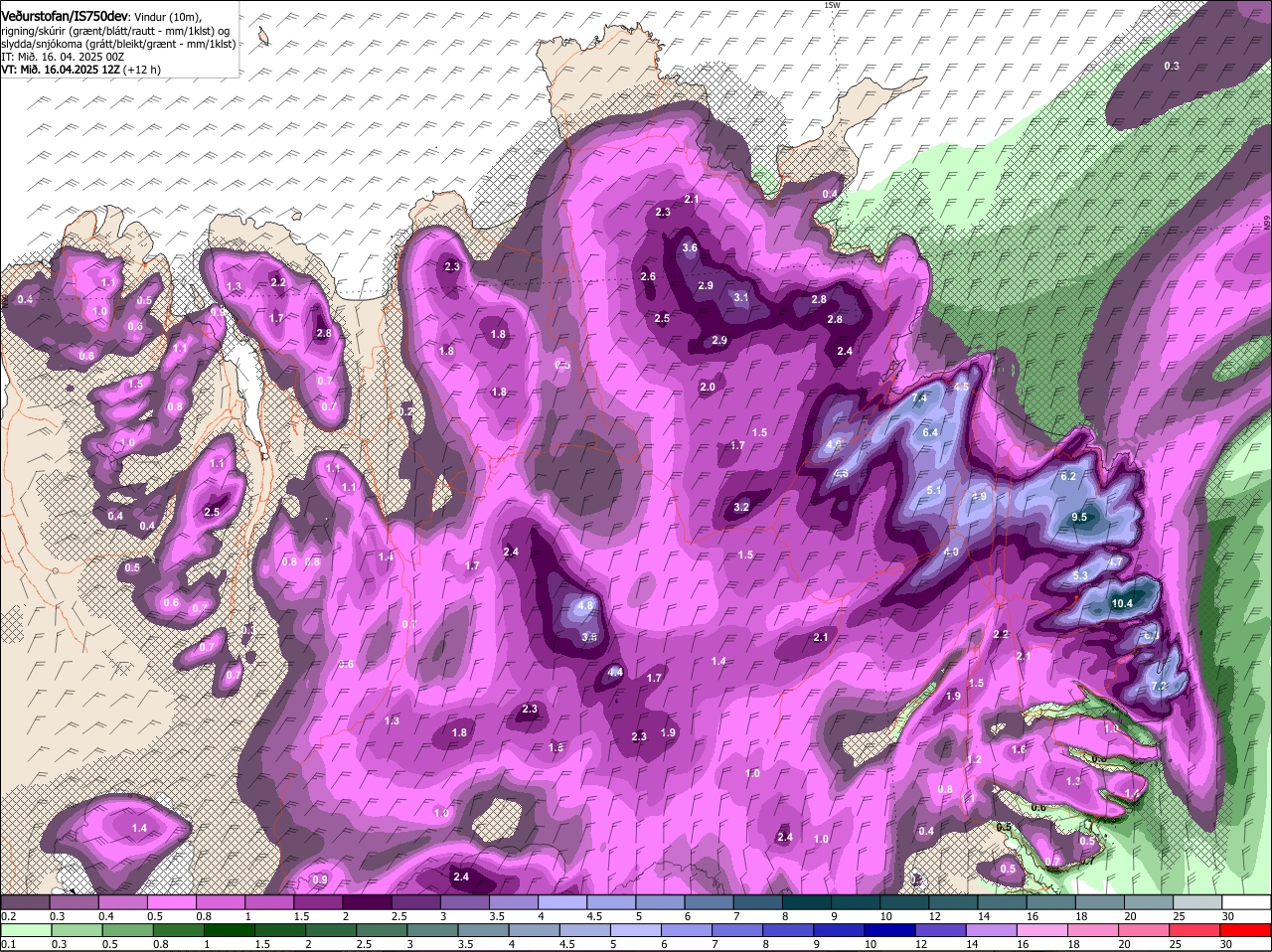Click the 6.4 precipitation value label
Viewport: 1272px width, 952px height.
coord(931,432)
